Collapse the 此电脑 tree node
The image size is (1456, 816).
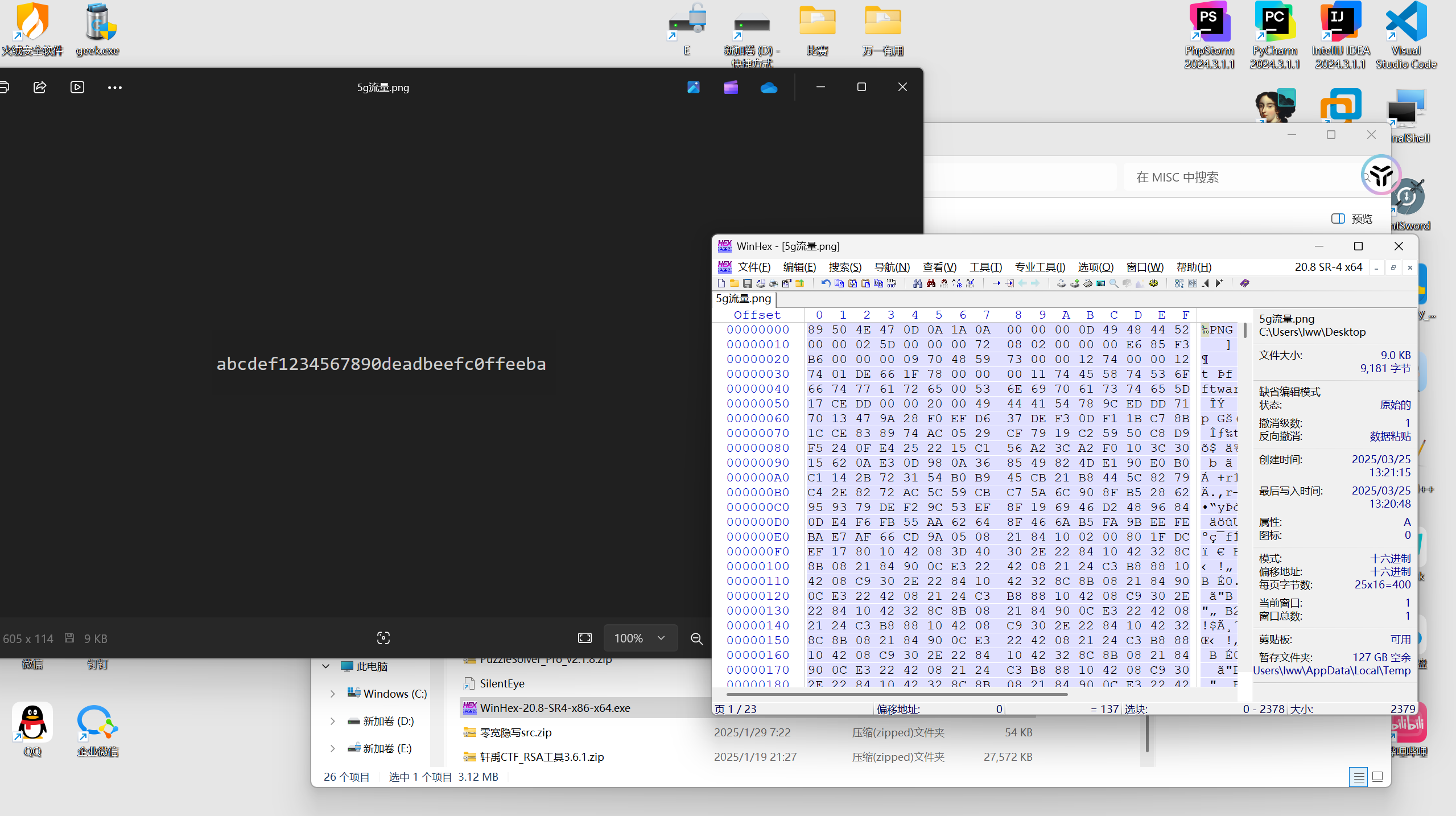[326, 666]
